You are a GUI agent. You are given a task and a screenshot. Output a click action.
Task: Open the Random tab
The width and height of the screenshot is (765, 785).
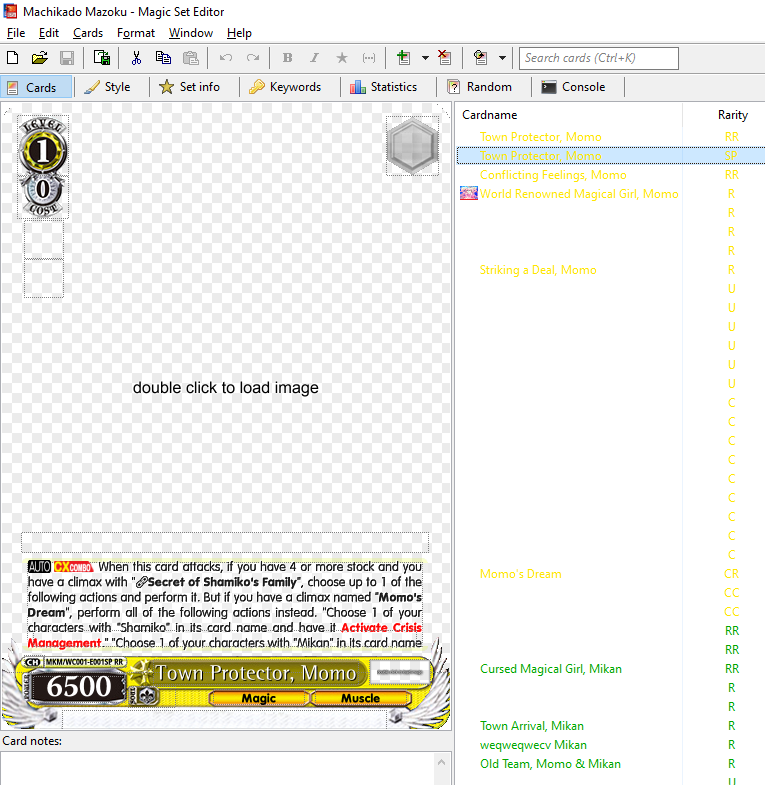pyautogui.click(x=479, y=87)
